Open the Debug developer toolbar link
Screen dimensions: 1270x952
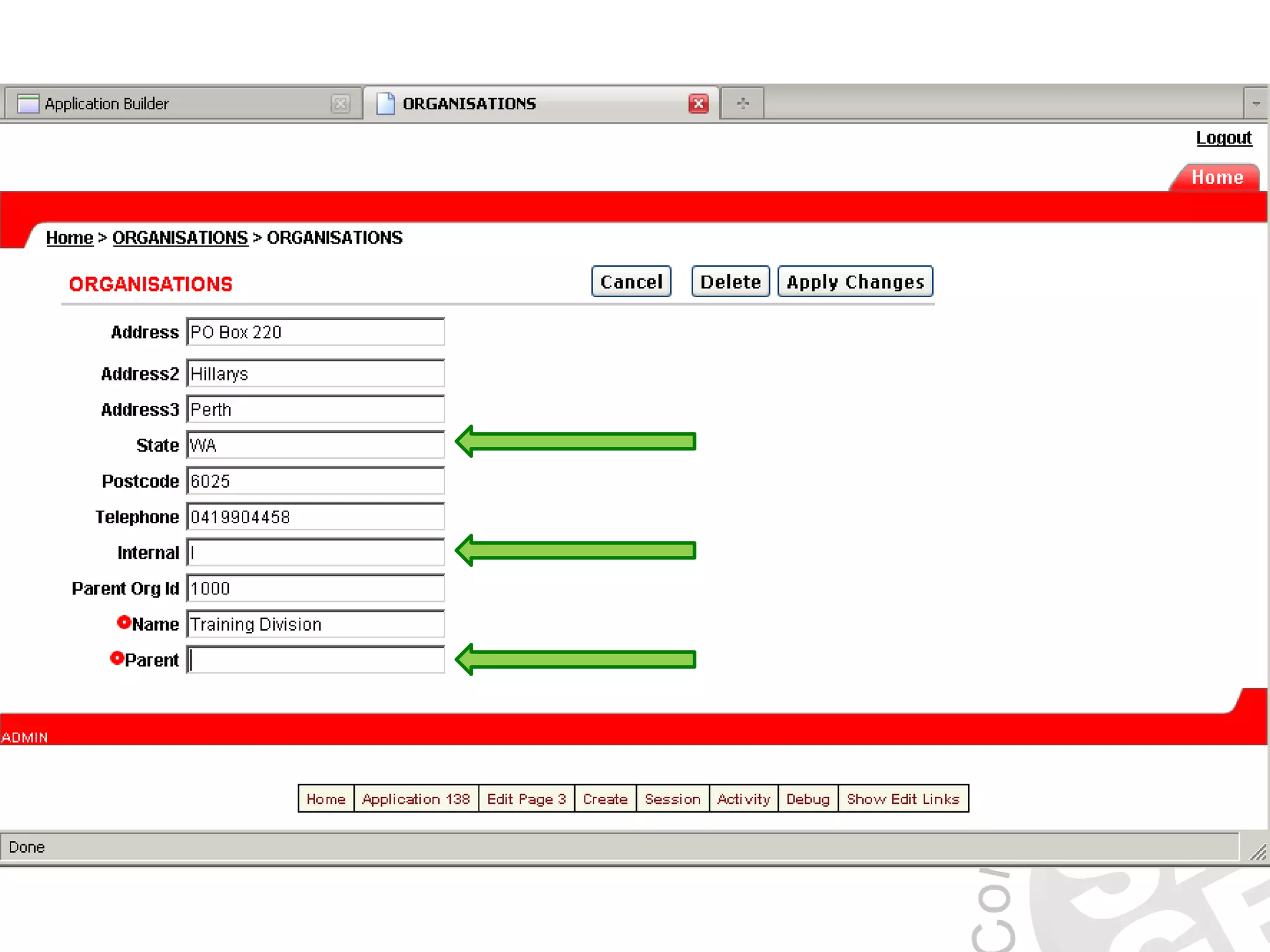pyautogui.click(x=807, y=799)
